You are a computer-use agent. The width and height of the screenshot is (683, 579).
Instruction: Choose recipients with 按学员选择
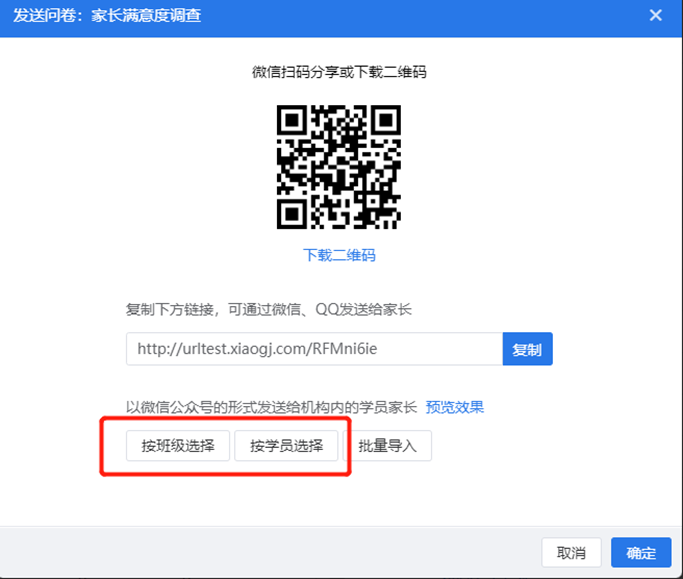click(x=286, y=446)
